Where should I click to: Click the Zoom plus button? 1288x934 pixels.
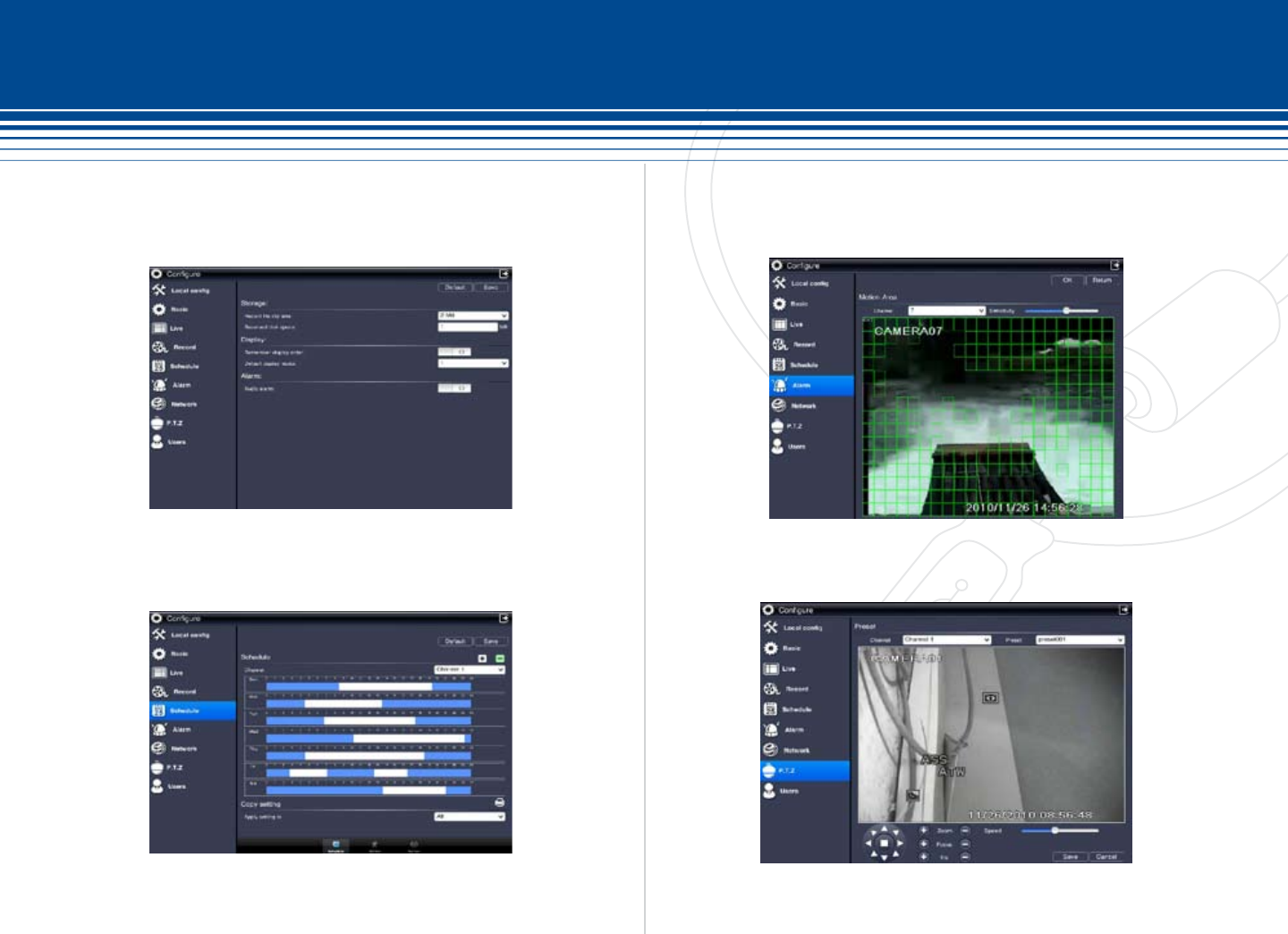click(x=924, y=830)
